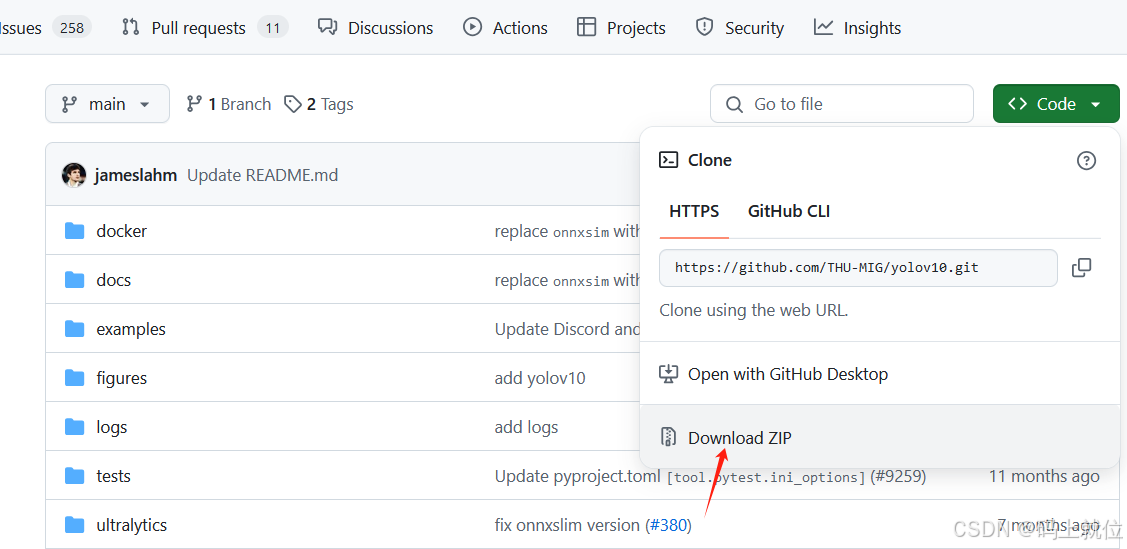Open the #9259 reference link
The width and height of the screenshot is (1127, 549).
click(x=898, y=476)
